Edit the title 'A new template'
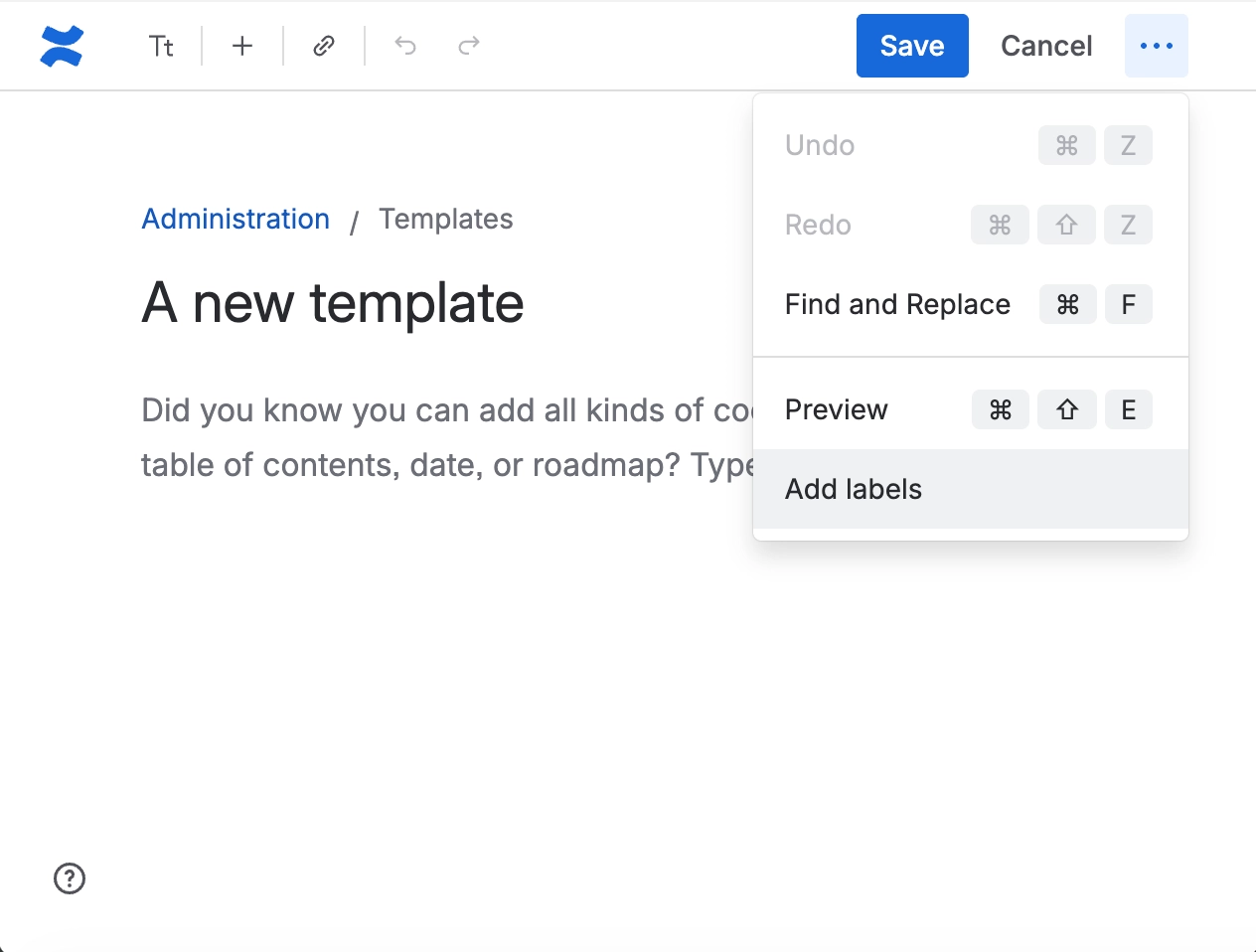Viewport: 1256px width, 952px height. [x=333, y=303]
